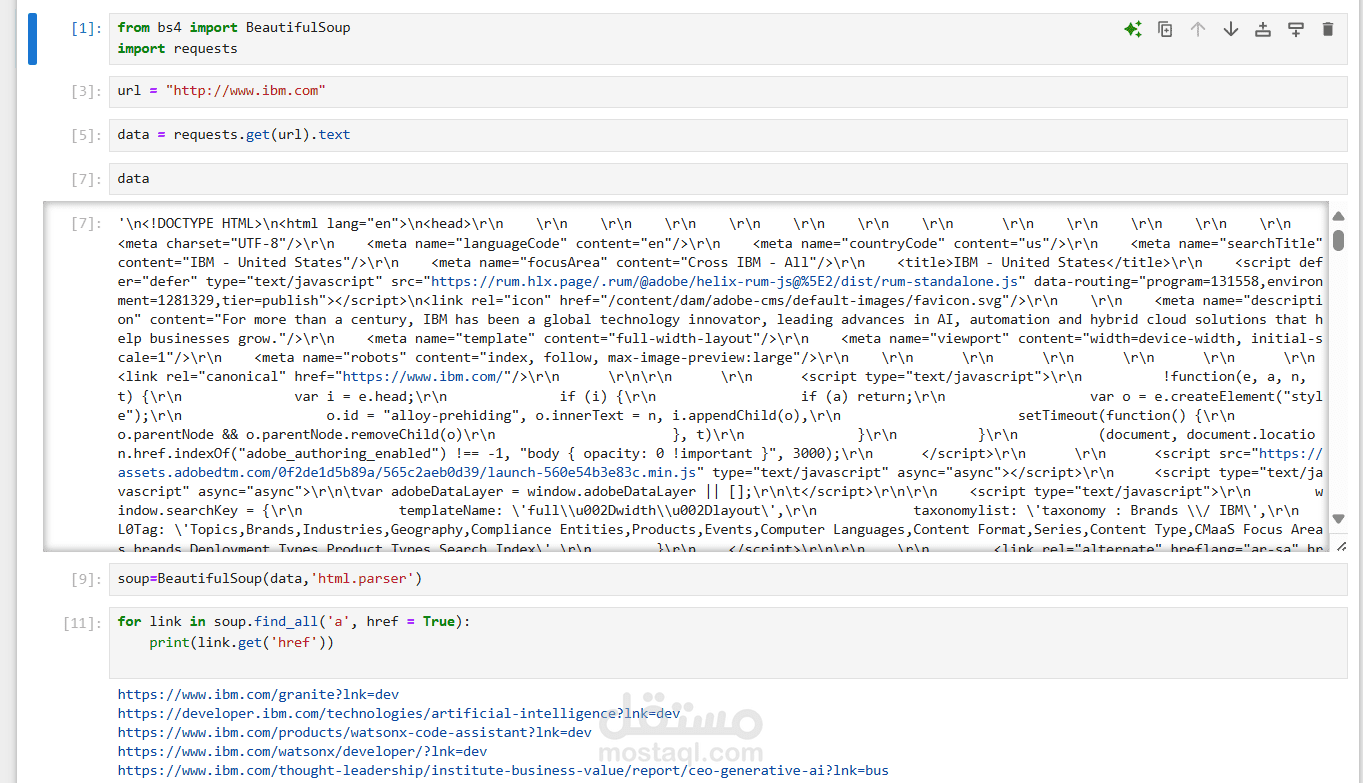The height and width of the screenshot is (783, 1363).
Task: Click into the url assignment code cell
Action: tap(728, 91)
